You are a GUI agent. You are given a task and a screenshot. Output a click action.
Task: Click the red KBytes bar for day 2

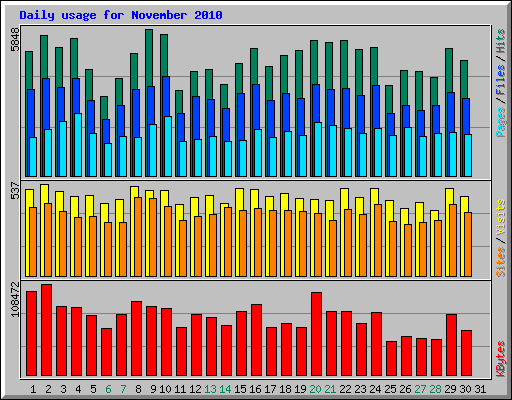47,330
